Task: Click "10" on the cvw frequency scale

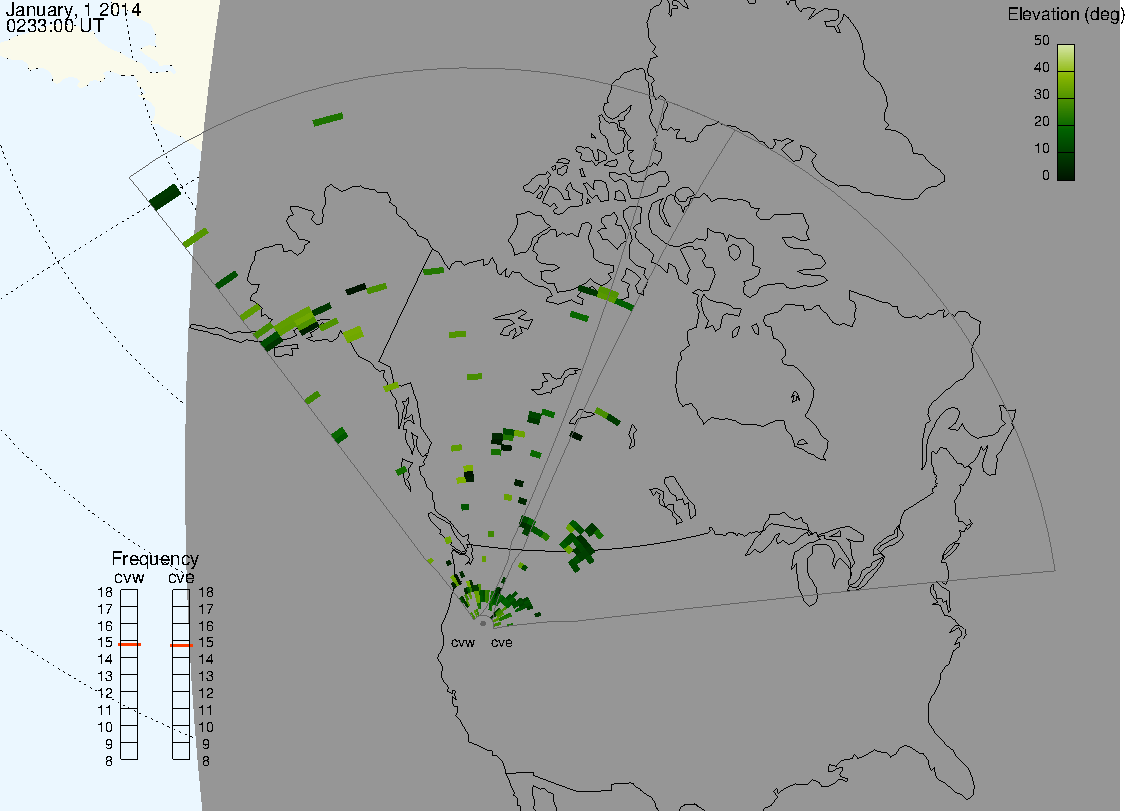Action: pos(105,727)
